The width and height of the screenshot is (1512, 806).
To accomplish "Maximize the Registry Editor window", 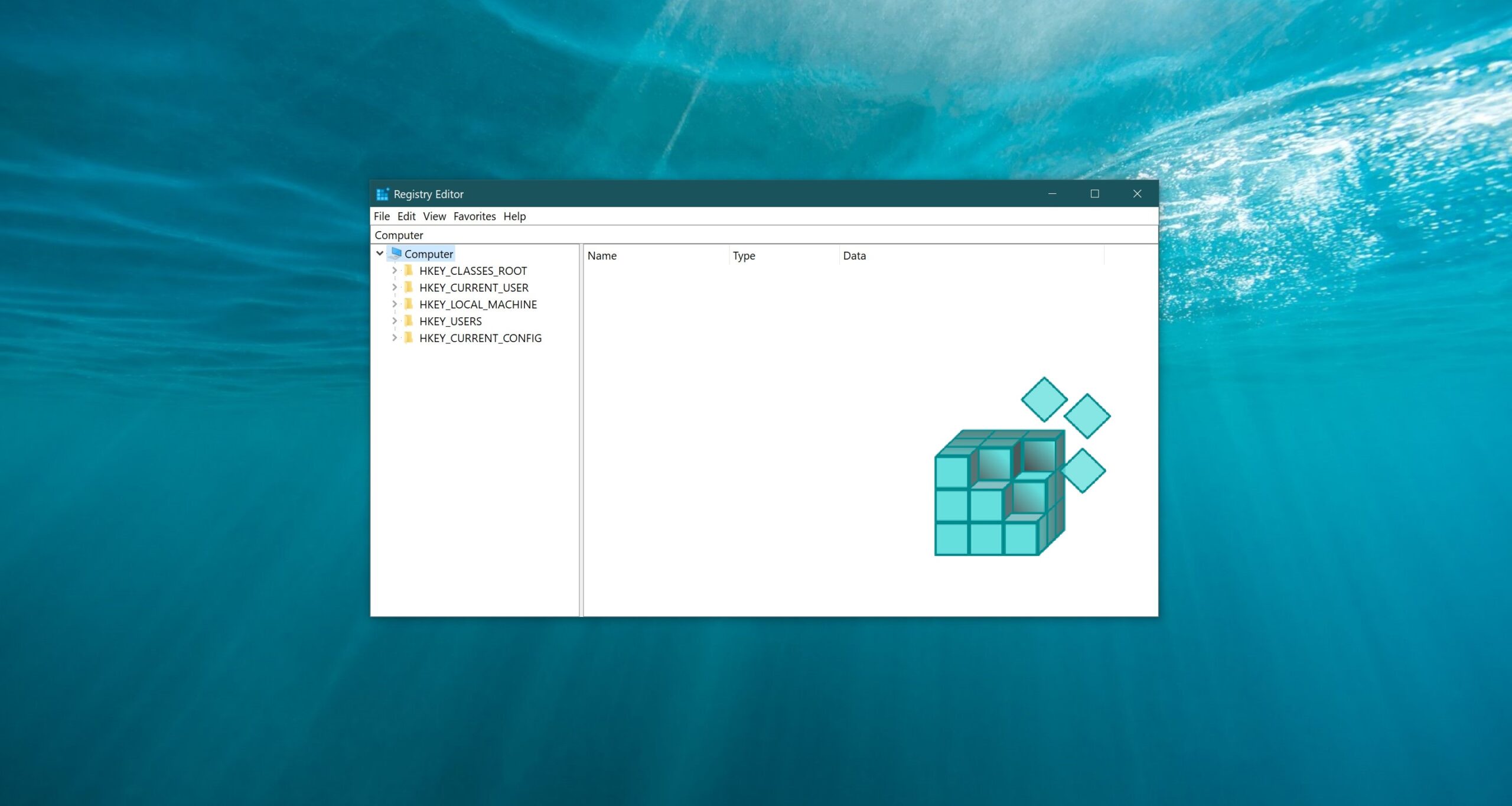I will [1094, 194].
